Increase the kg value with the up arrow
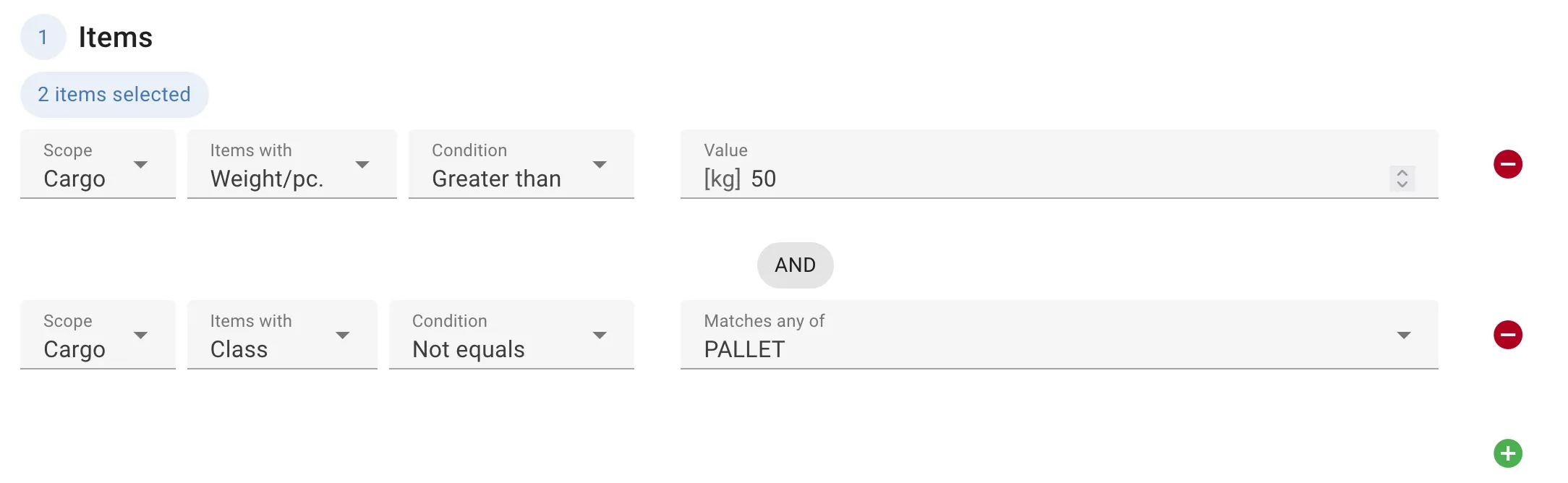Screen dimensions: 1568x483 1402,173
